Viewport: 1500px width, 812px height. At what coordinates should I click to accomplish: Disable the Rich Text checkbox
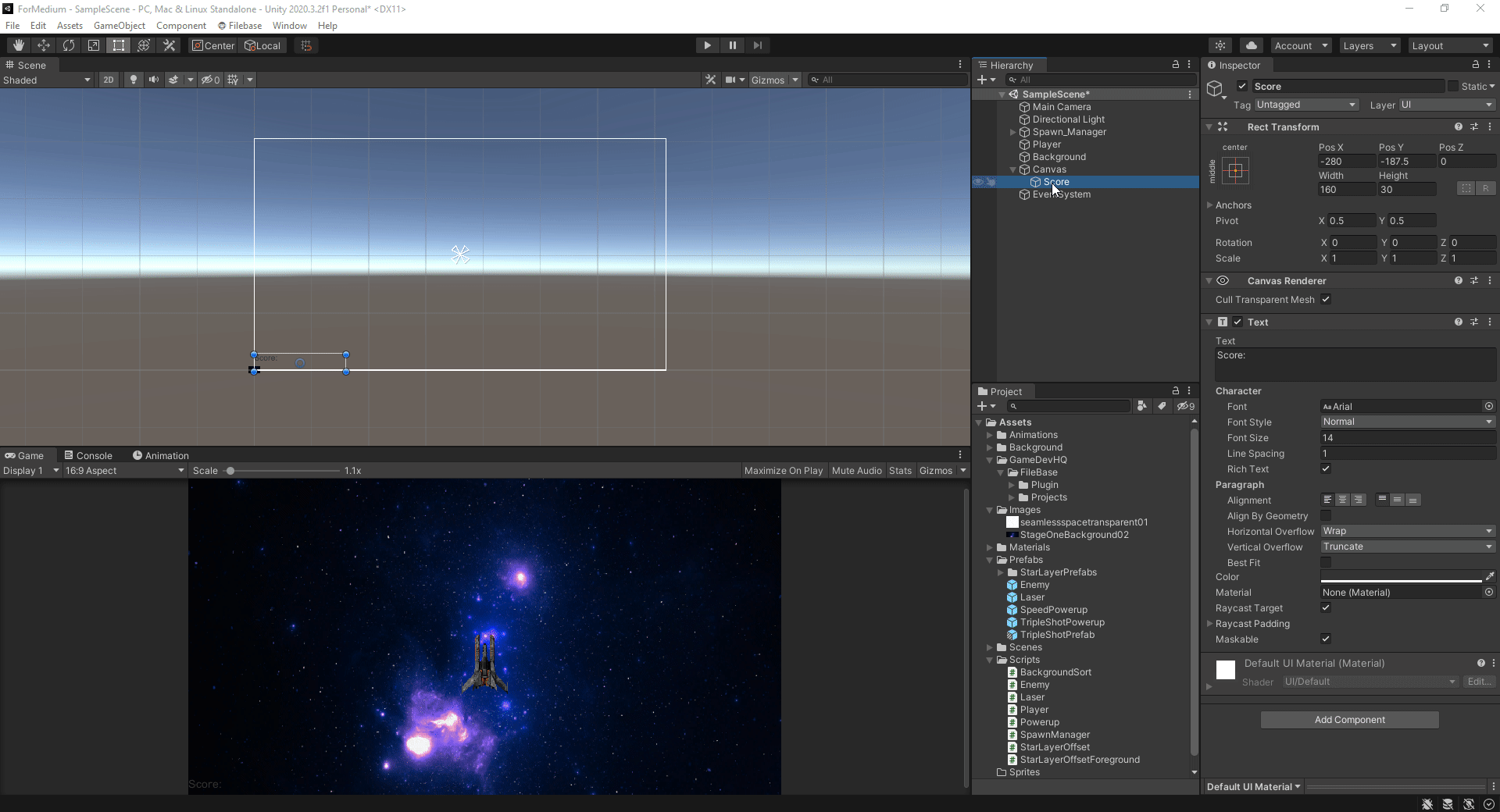tap(1326, 468)
